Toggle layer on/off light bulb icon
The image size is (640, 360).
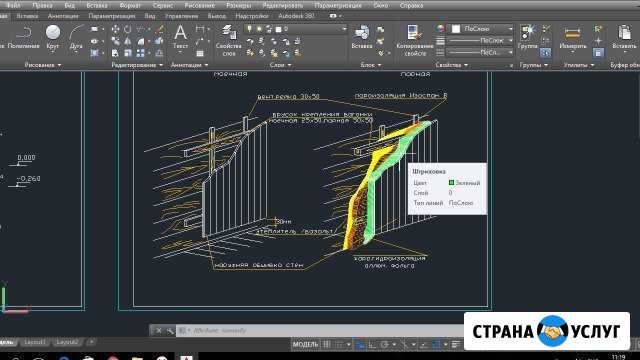[249, 29]
